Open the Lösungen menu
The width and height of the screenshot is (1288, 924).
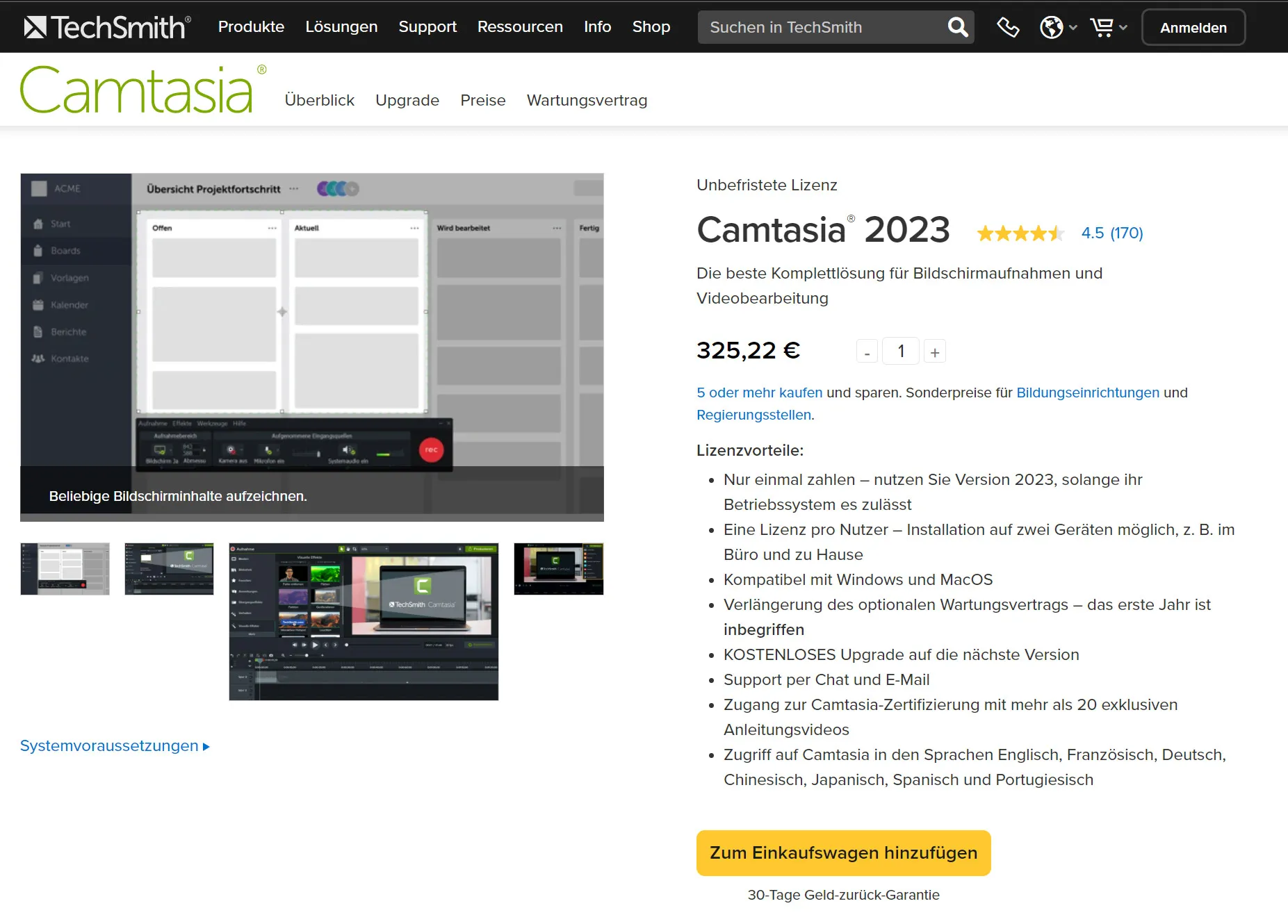[341, 26]
